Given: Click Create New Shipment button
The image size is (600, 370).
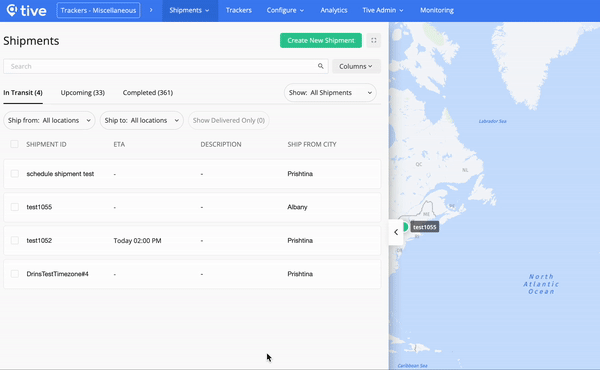Looking at the screenshot, I should pos(321,40).
